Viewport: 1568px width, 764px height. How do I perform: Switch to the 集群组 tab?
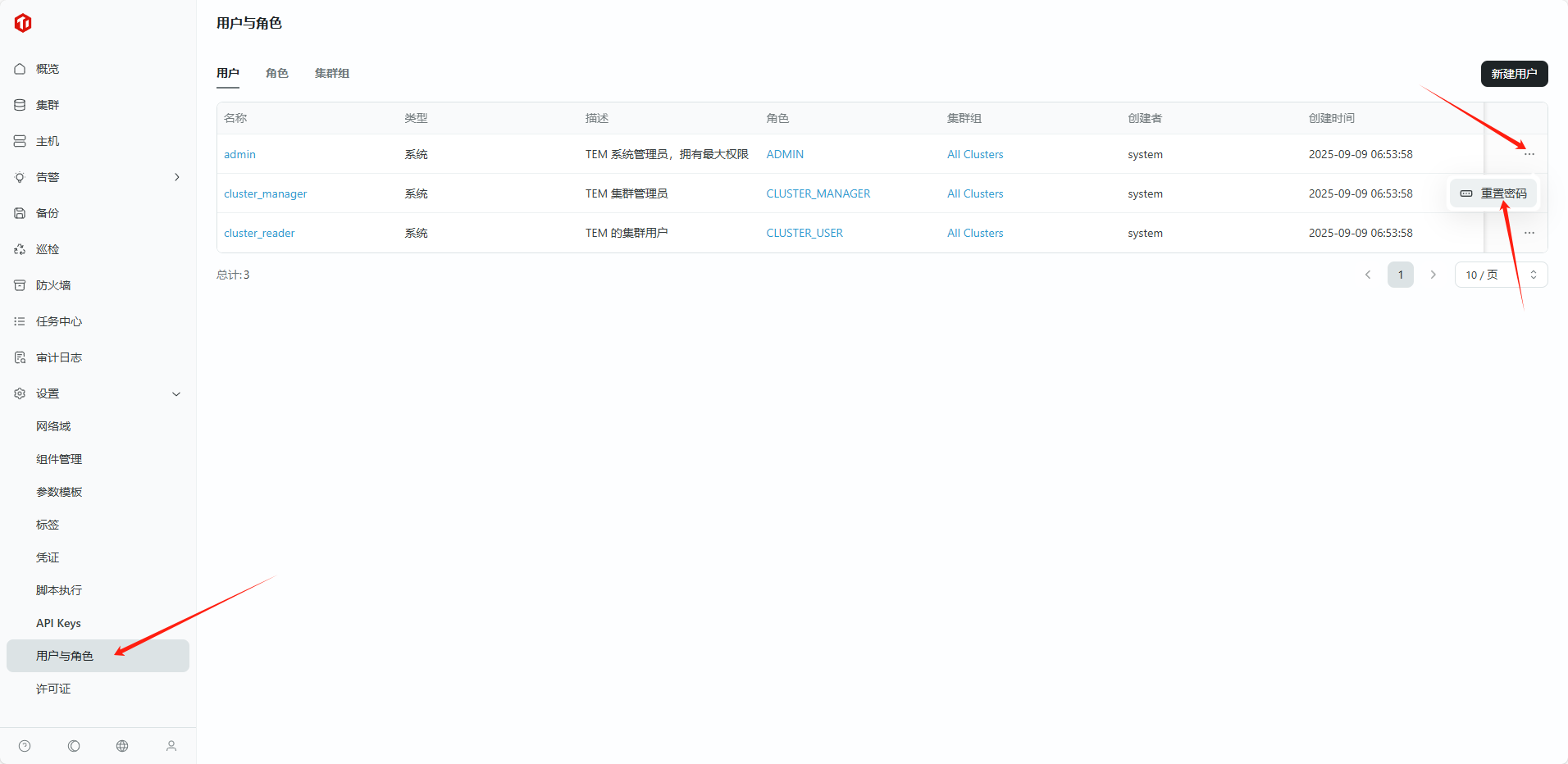(x=332, y=73)
